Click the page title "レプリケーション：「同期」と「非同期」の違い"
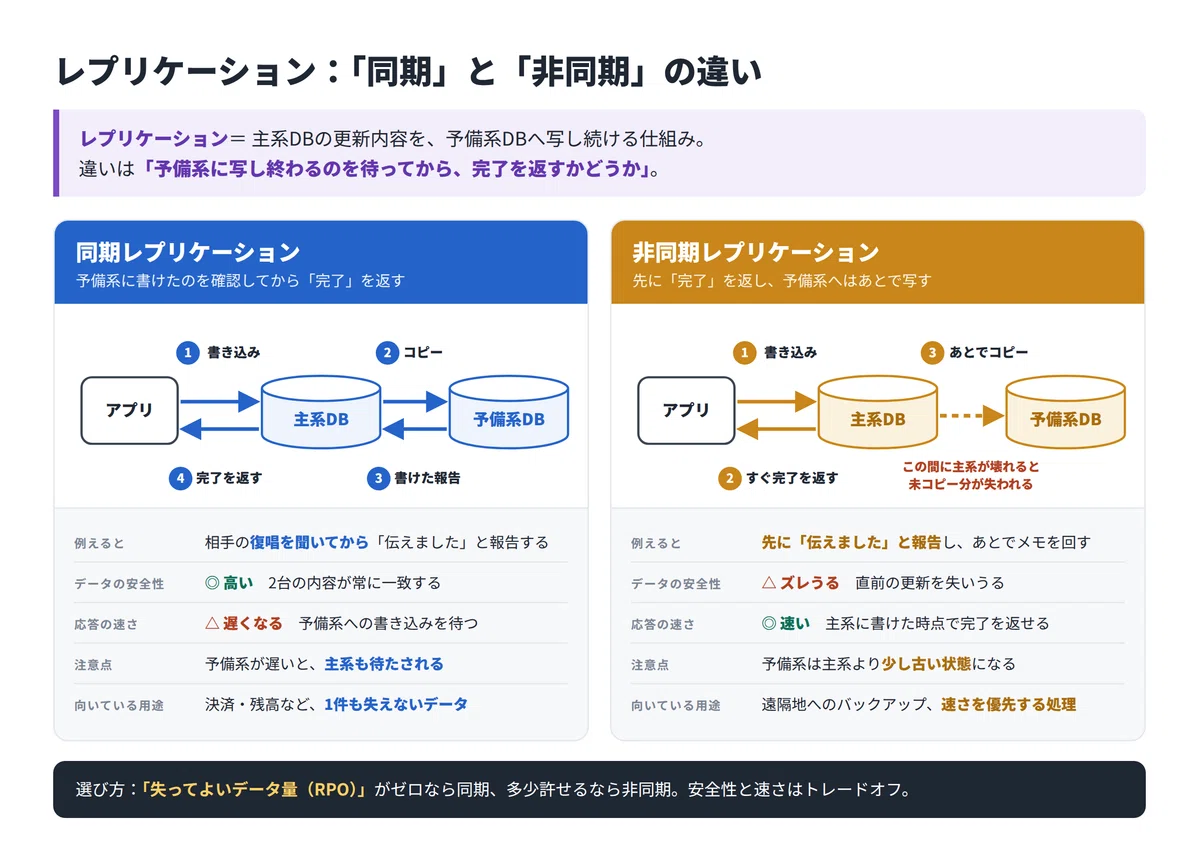 click(x=408, y=72)
